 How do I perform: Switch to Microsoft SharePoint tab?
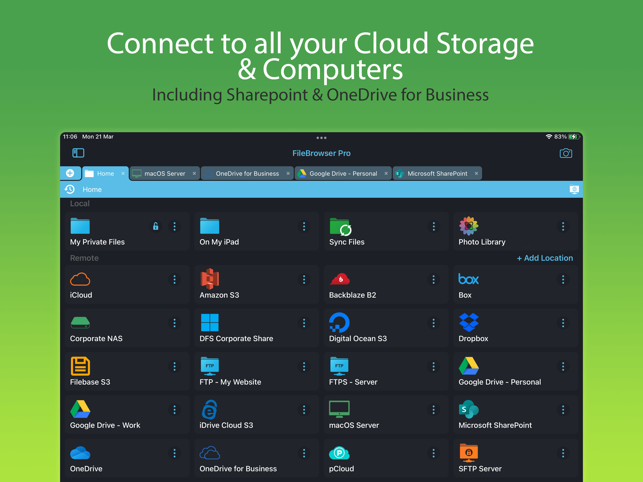tap(437, 174)
